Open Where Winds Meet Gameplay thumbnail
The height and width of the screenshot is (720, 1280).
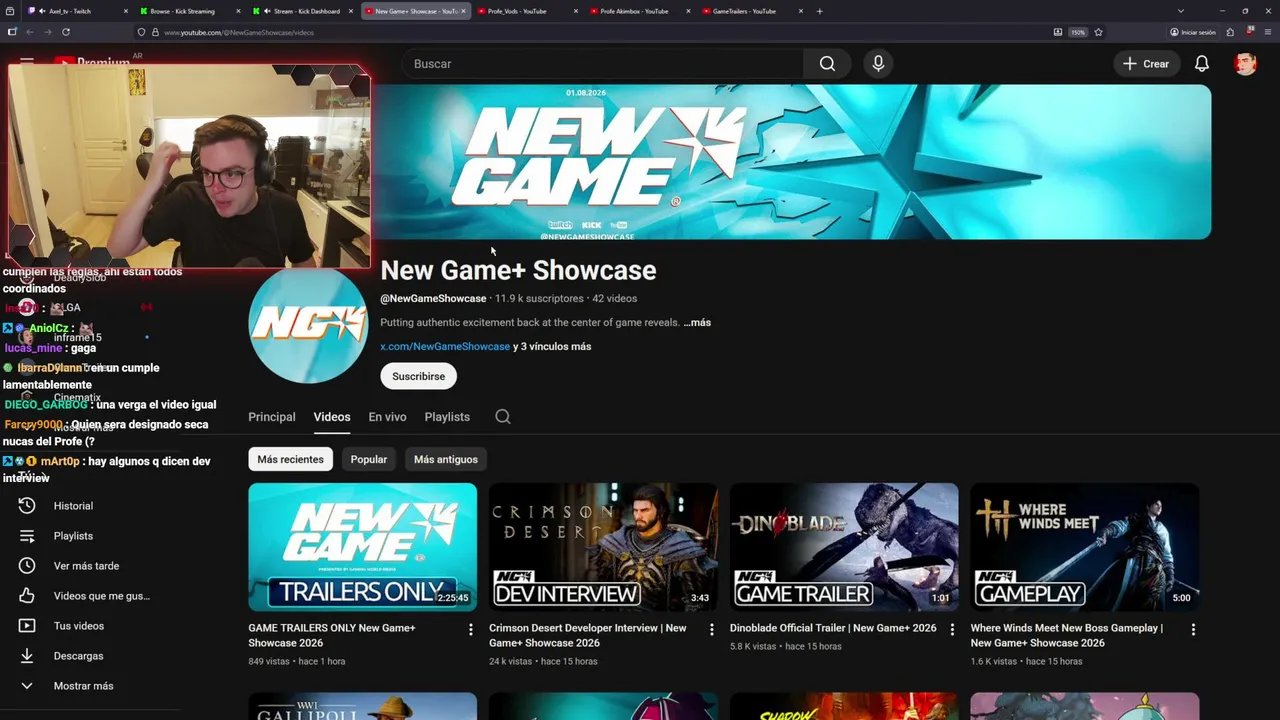coord(1085,547)
